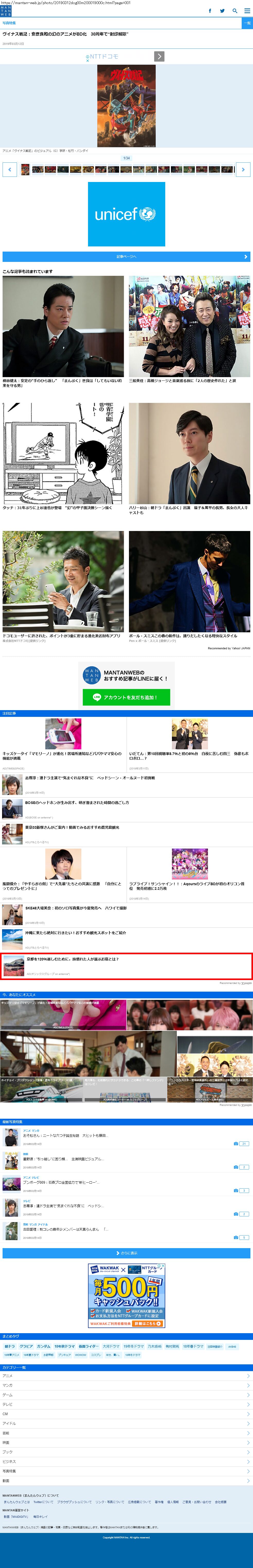
Task: Open the SKE48大場美奈 写真集 article
Action: coord(127,915)
